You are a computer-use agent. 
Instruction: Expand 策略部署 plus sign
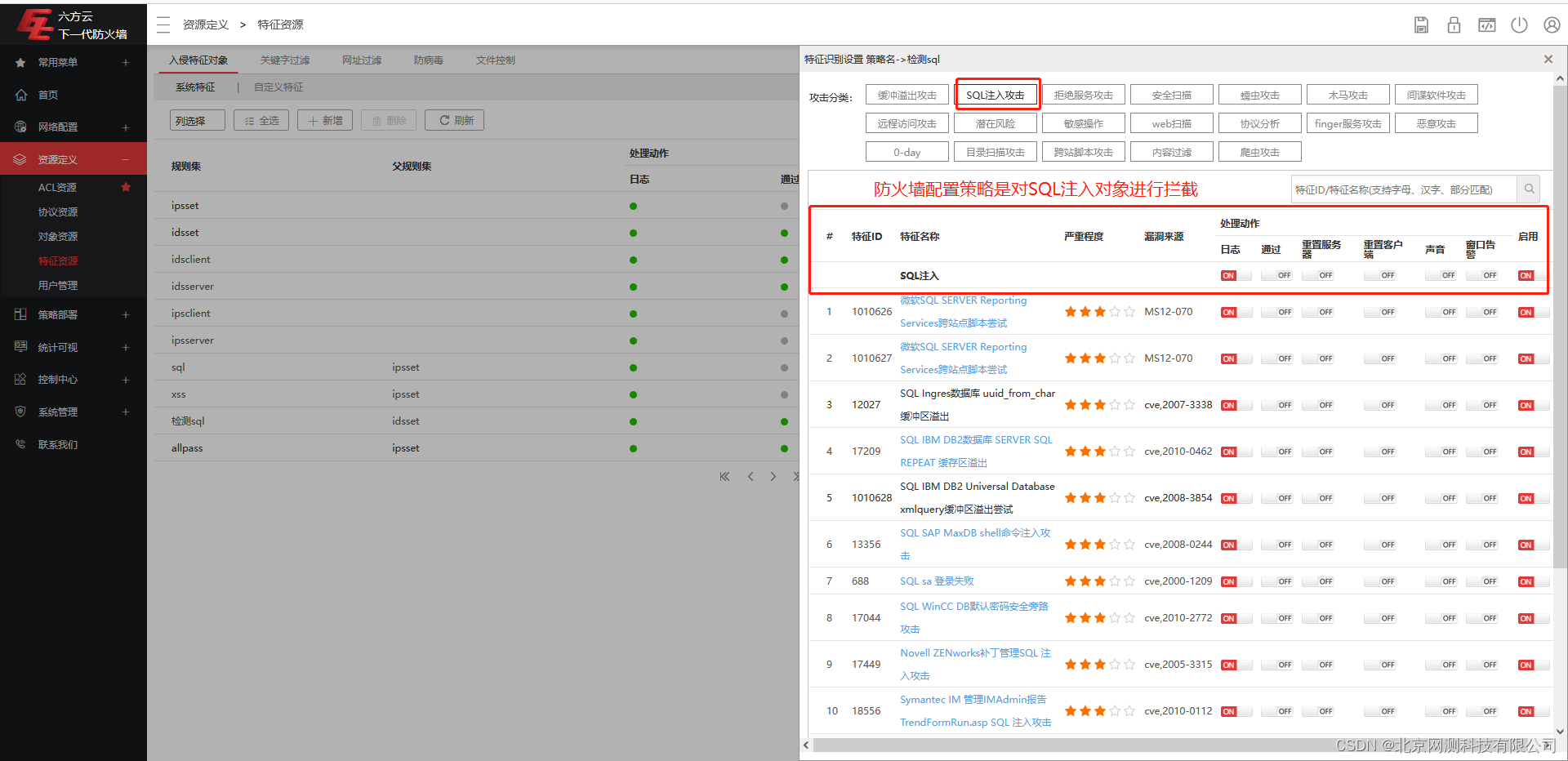tap(126, 314)
